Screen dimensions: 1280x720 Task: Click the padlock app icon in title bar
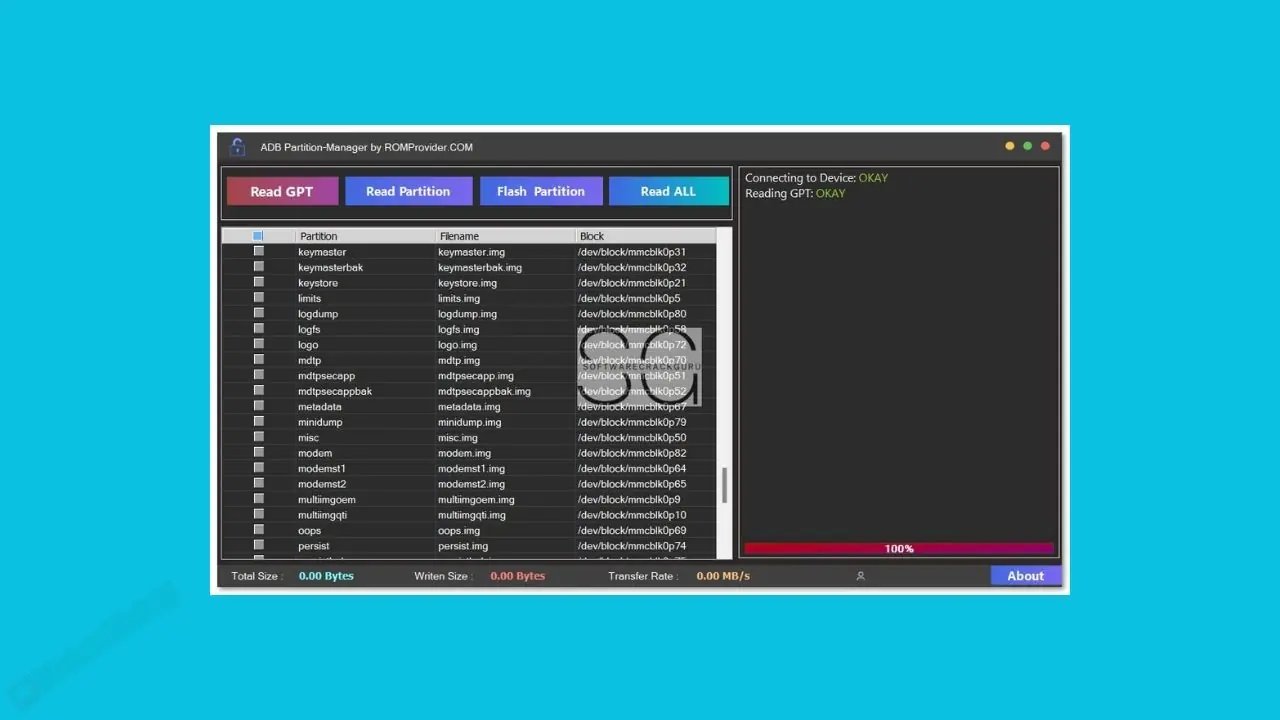click(237, 147)
